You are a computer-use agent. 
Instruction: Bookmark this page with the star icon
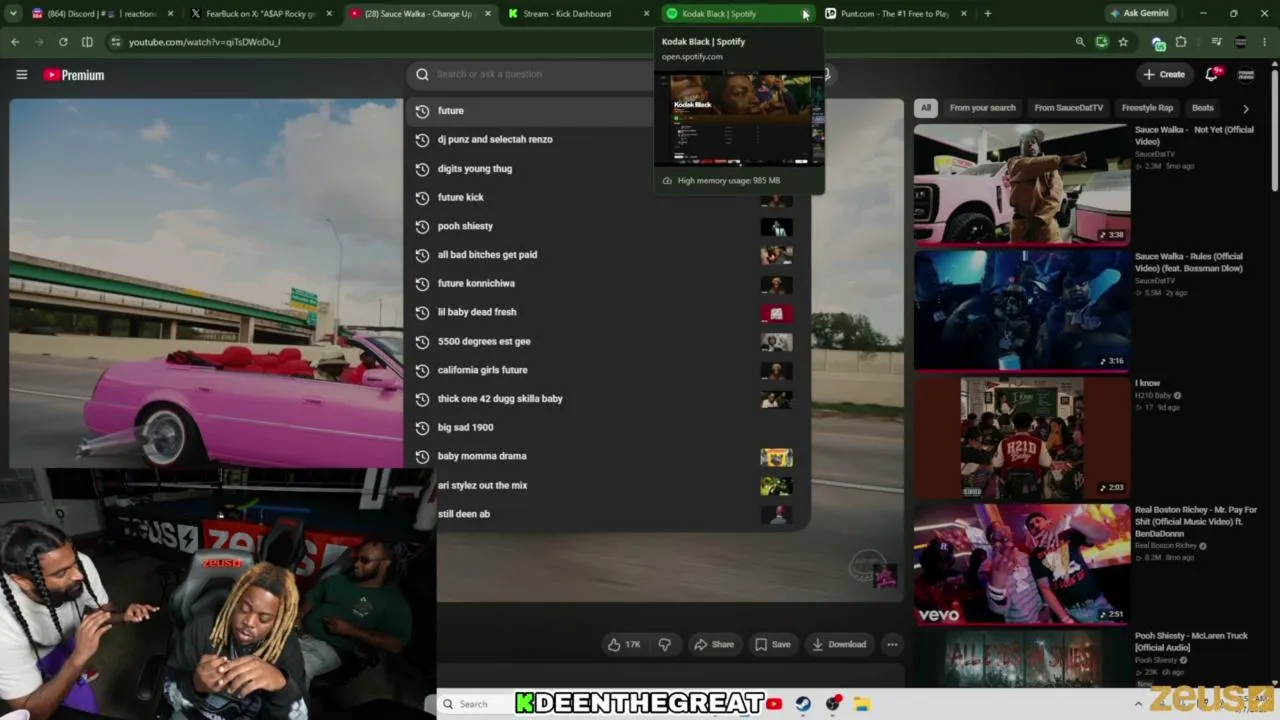pyautogui.click(x=1123, y=42)
